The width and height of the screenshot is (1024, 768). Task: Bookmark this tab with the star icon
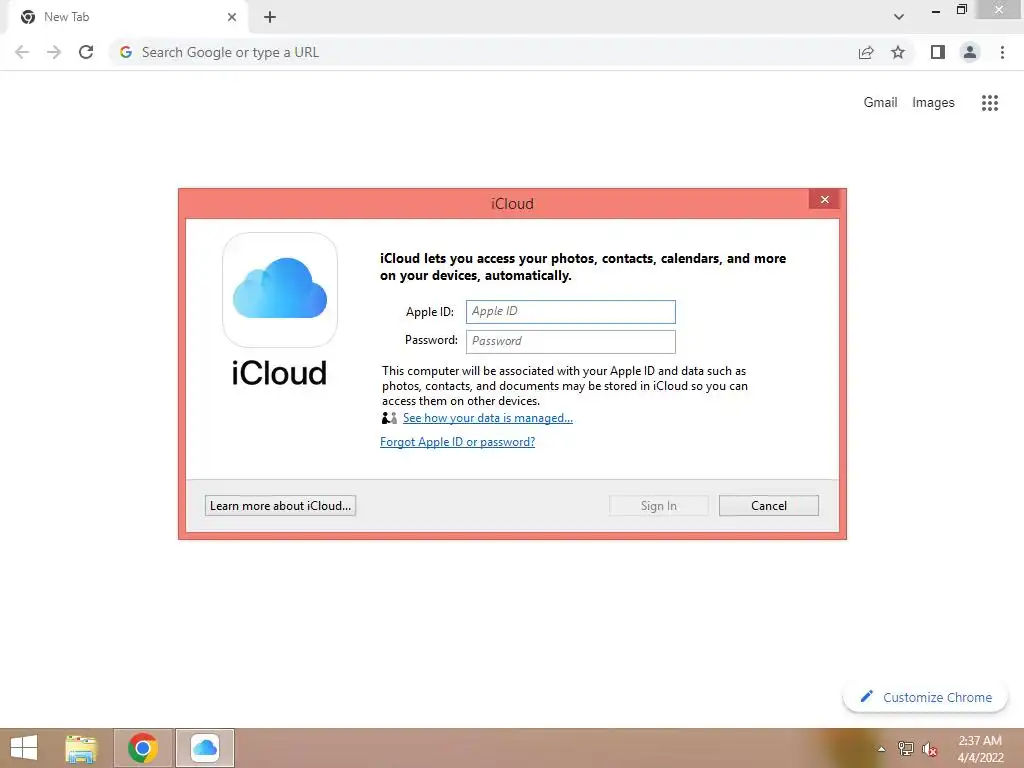898,52
